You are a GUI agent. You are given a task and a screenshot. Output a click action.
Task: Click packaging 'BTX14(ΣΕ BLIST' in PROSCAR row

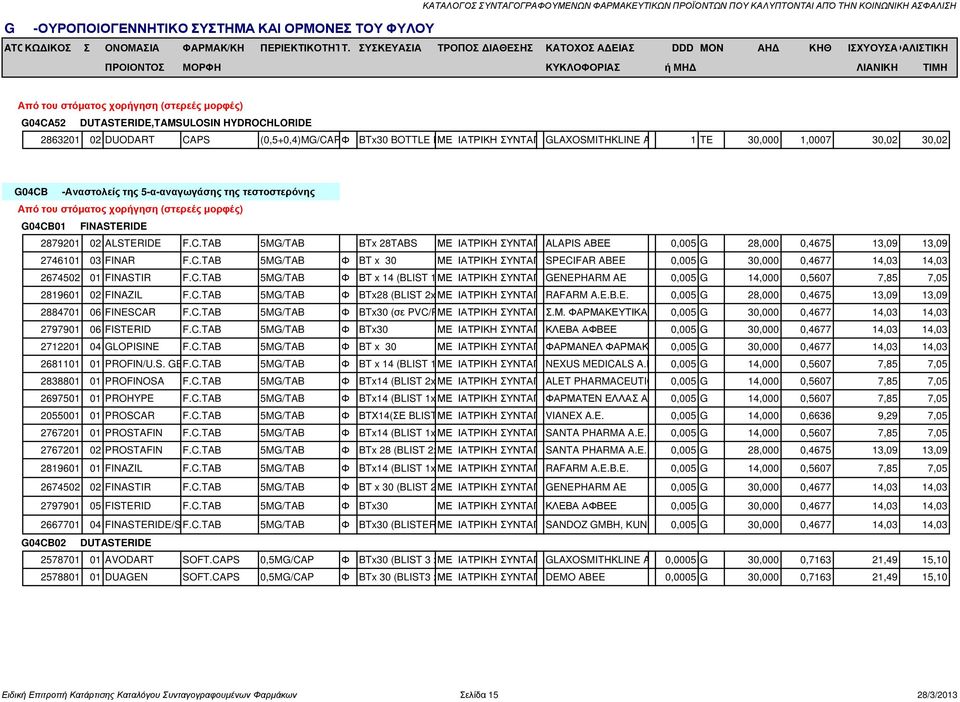397,416
